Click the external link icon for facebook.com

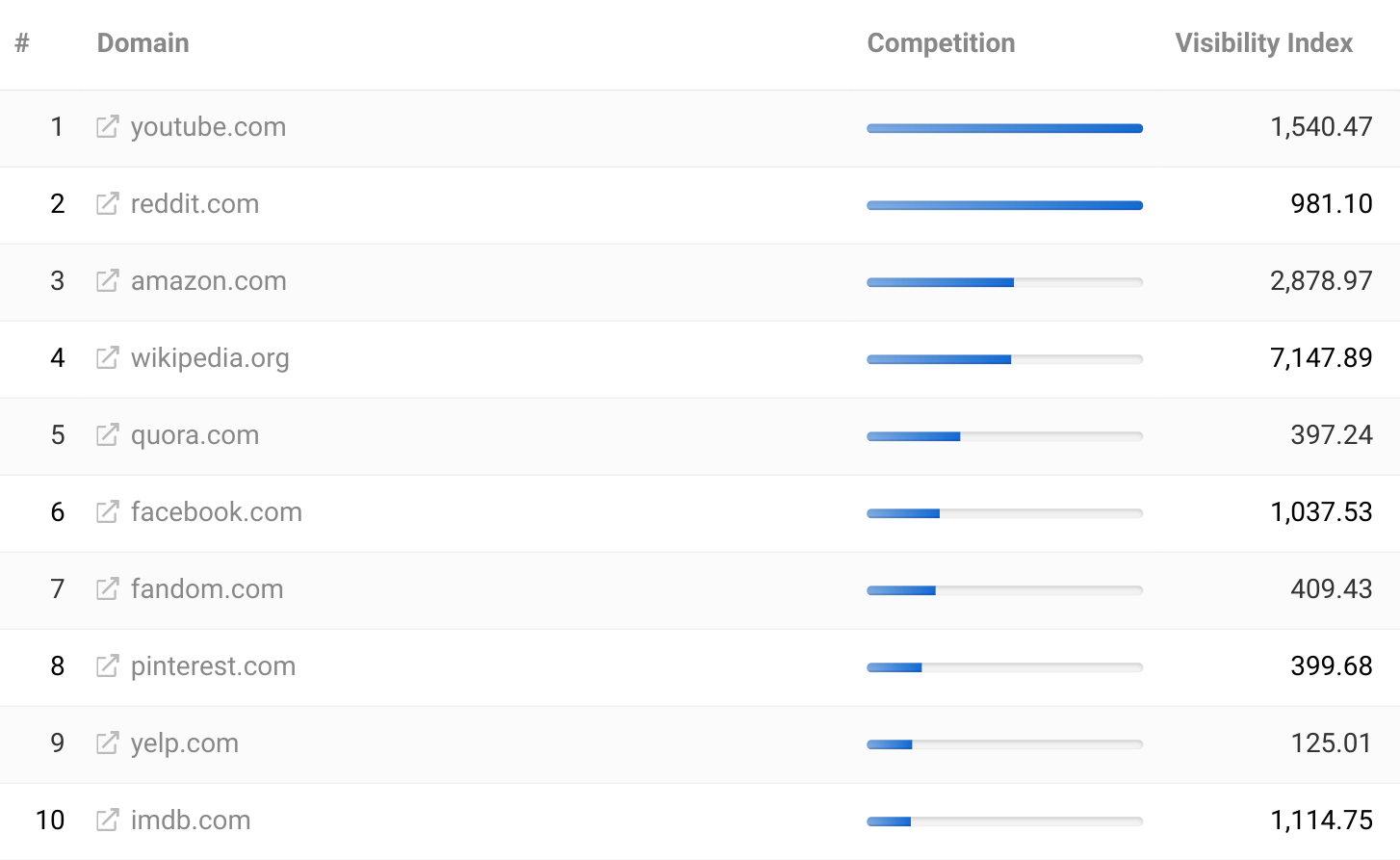pos(106,512)
